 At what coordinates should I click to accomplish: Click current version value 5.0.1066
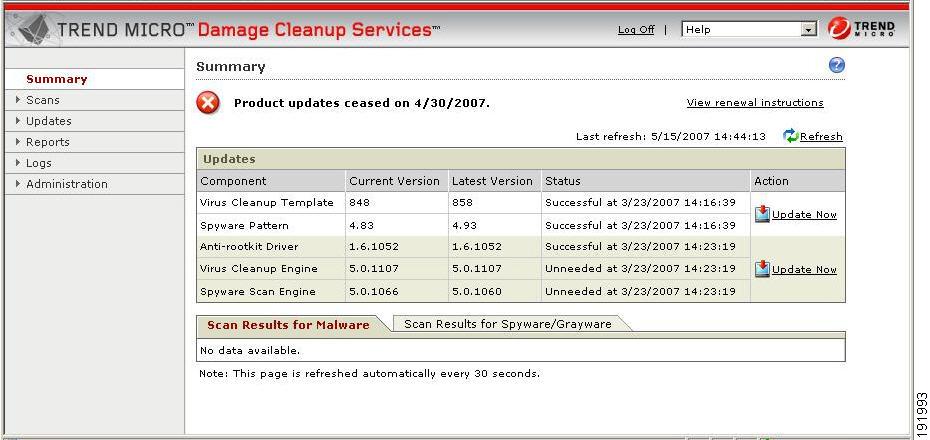tap(374, 292)
